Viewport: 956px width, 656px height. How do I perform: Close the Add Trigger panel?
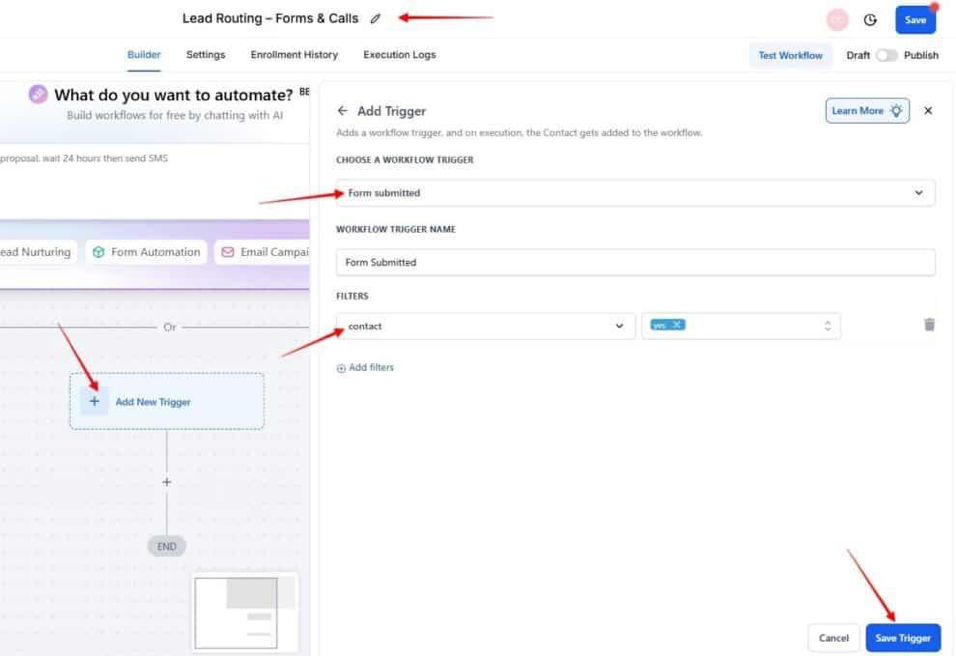pos(928,111)
